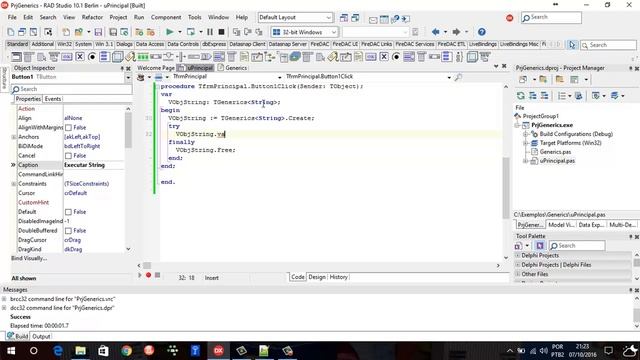Click the IDE Insight search box at top right
The image size is (640, 360).
point(551,18)
